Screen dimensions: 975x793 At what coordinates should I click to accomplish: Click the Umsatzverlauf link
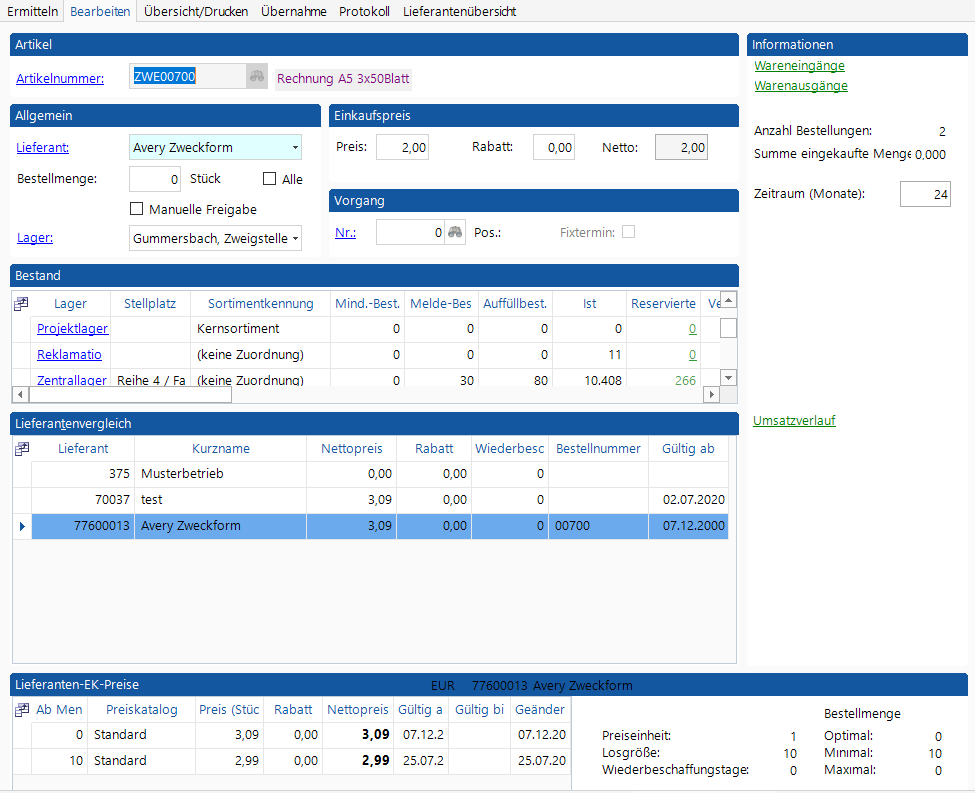point(794,421)
